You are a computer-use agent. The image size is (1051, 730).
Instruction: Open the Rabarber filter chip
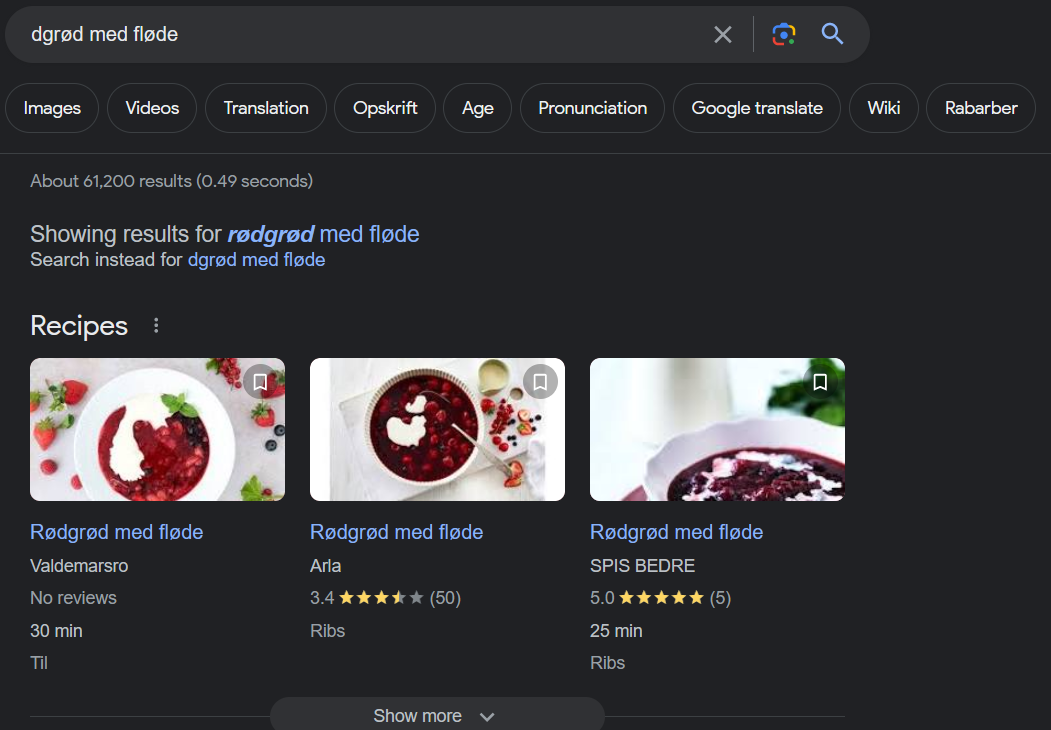pyautogui.click(x=981, y=108)
